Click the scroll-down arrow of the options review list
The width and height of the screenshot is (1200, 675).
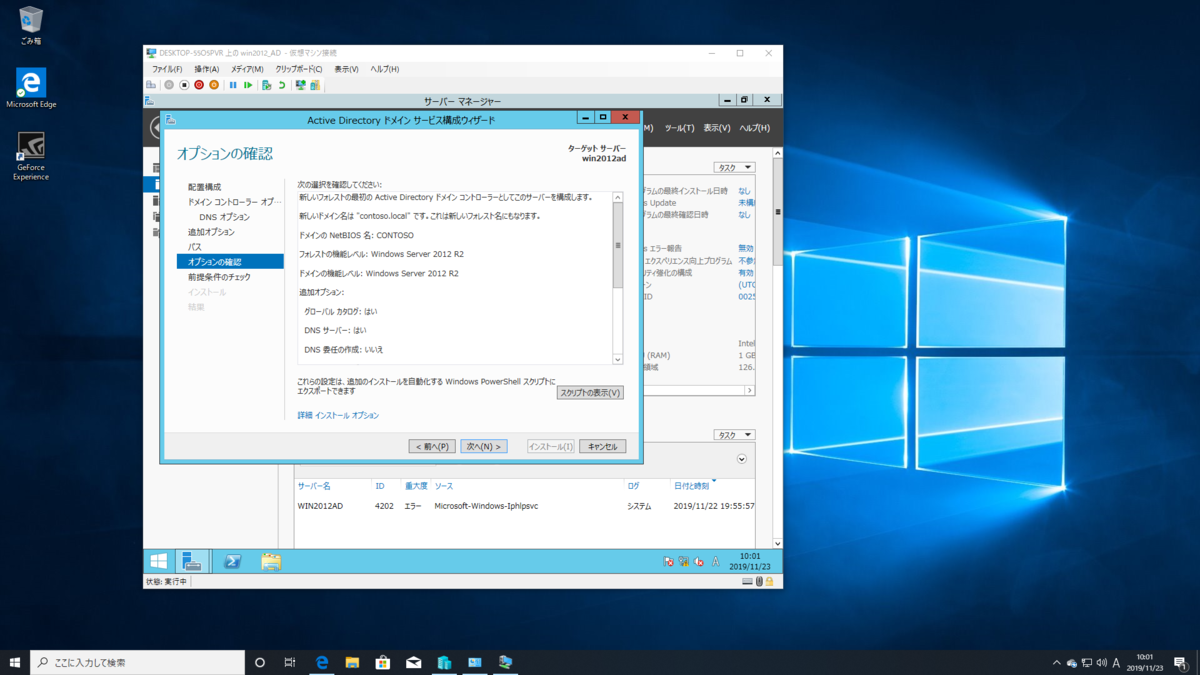coord(618,359)
